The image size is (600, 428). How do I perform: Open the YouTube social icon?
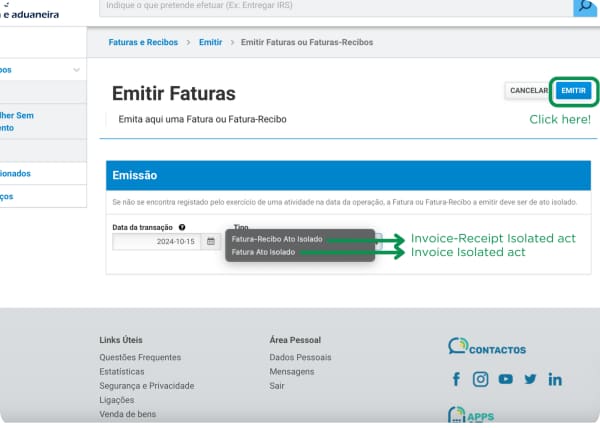505,379
